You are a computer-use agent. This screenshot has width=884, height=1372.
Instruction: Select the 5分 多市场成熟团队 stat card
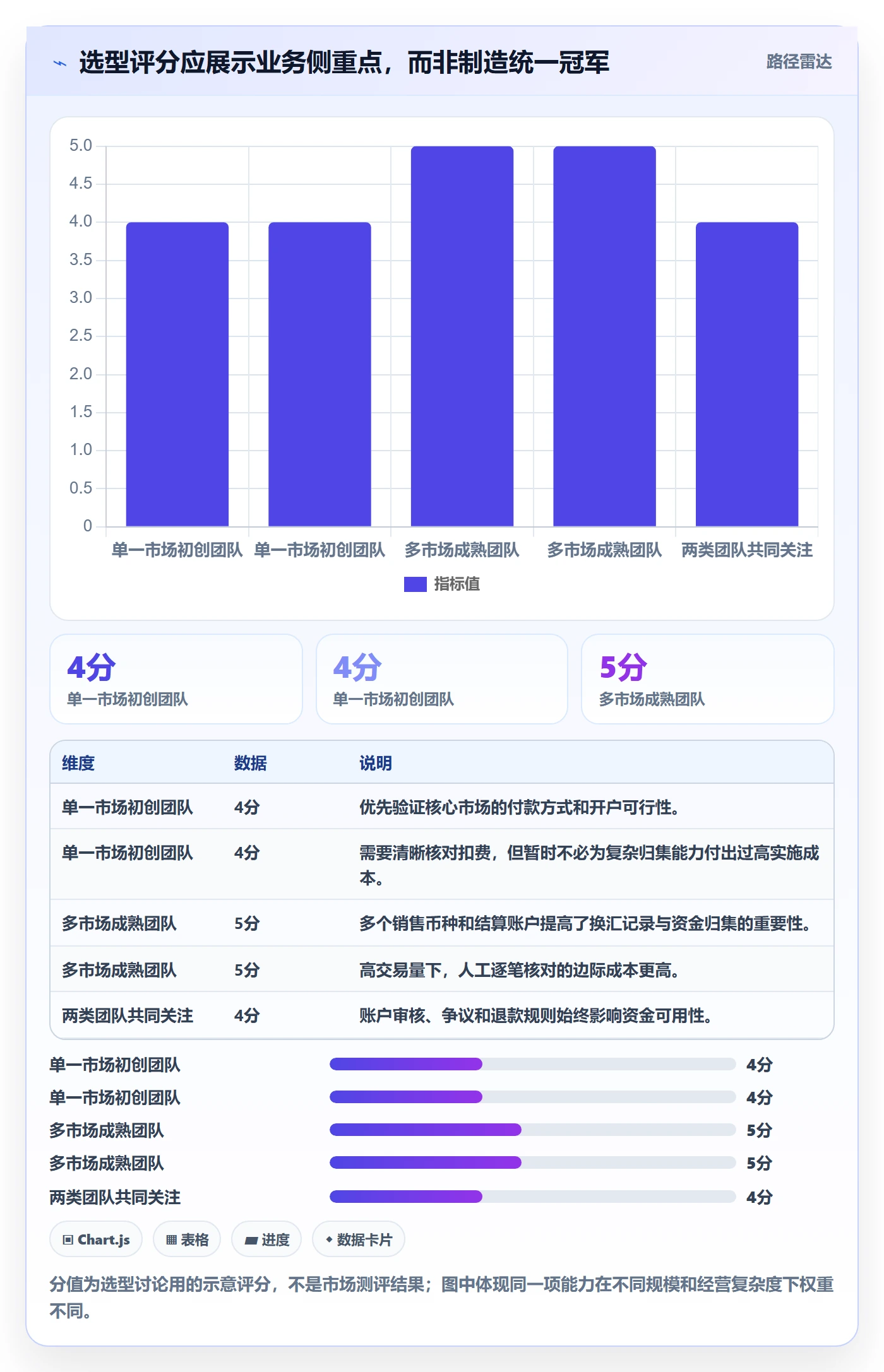(x=707, y=679)
